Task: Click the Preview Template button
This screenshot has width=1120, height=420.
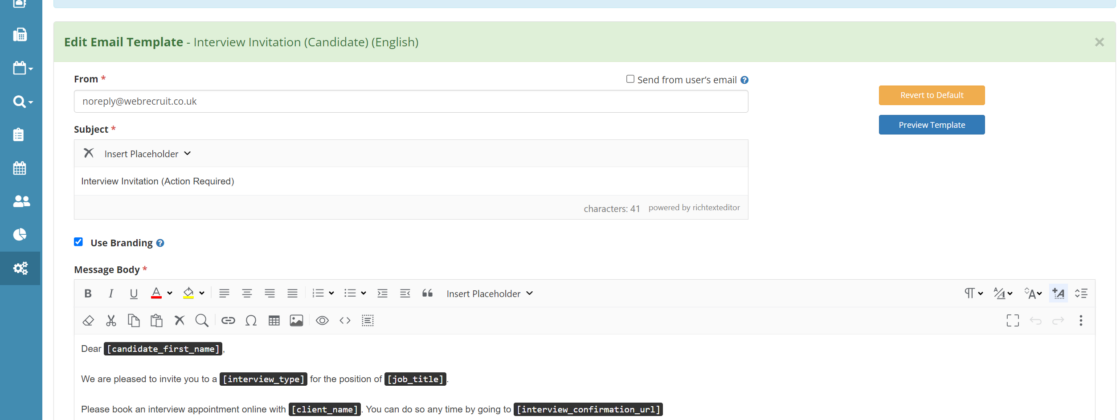Action: pos(931,125)
